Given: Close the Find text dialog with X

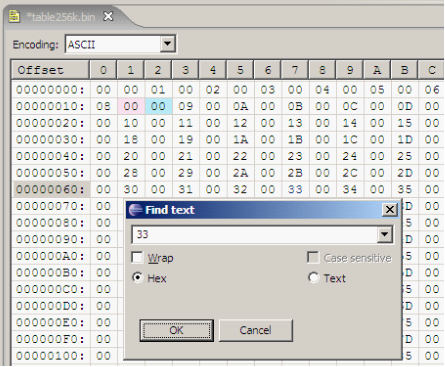Looking at the screenshot, I should coord(390,210).
